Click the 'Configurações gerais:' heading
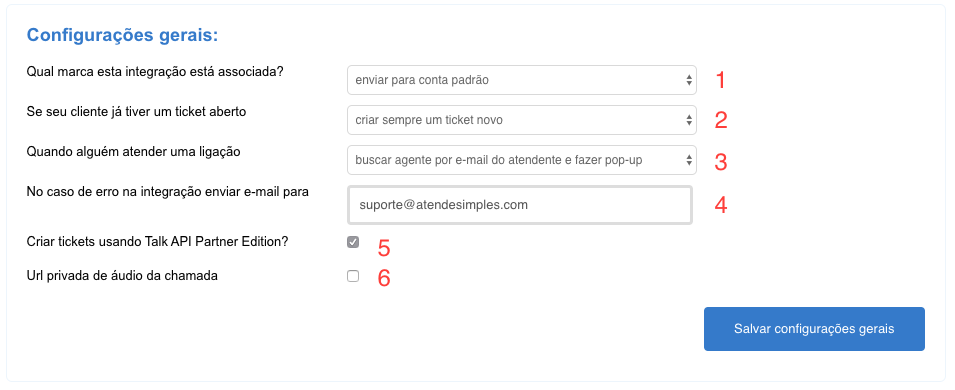 122,35
